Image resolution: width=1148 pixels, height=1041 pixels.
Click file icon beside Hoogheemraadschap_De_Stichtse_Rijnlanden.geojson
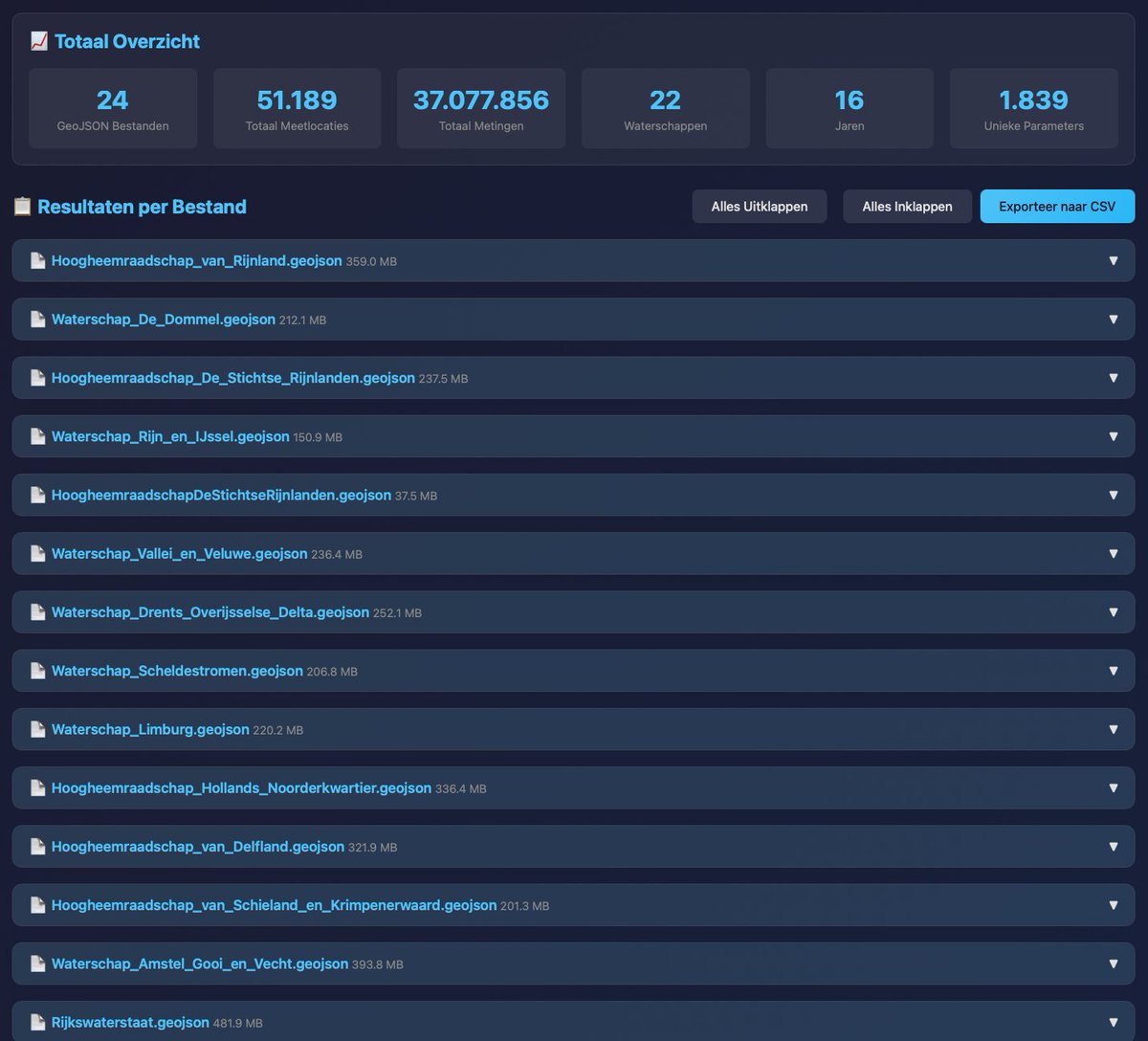pos(37,378)
